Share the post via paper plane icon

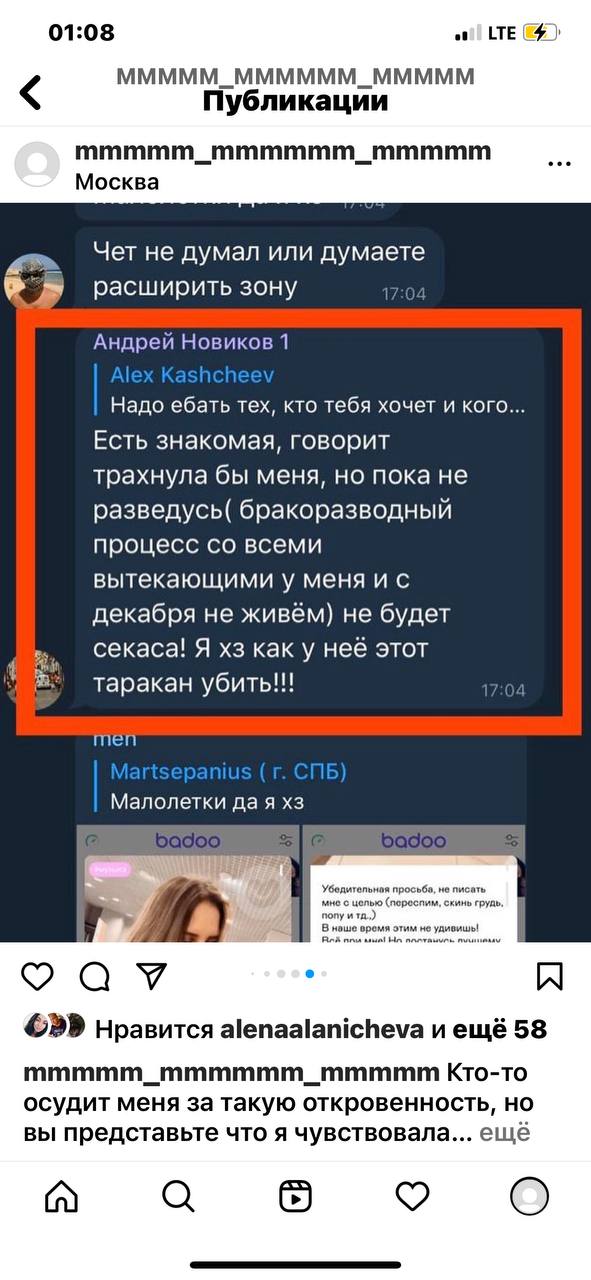pos(150,975)
